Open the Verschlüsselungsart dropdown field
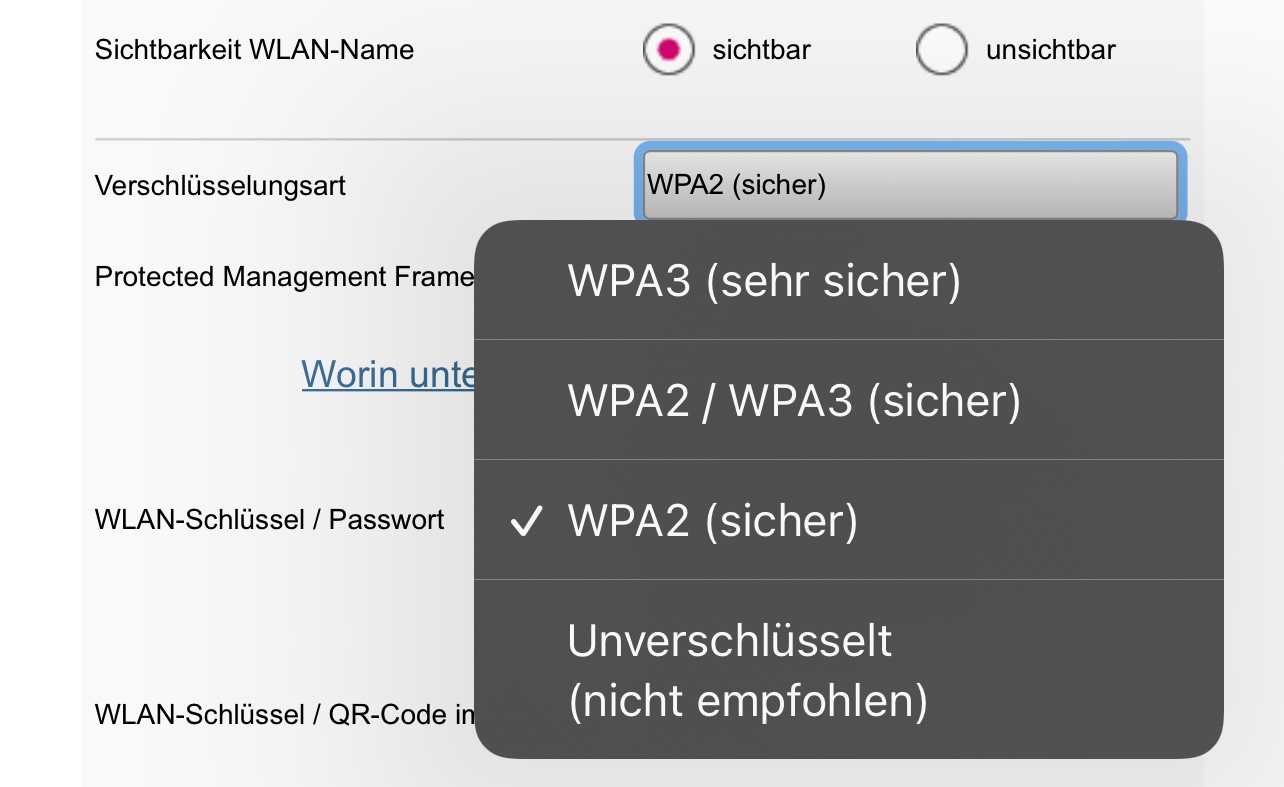This screenshot has width=1284, height=787. [910, 185]
